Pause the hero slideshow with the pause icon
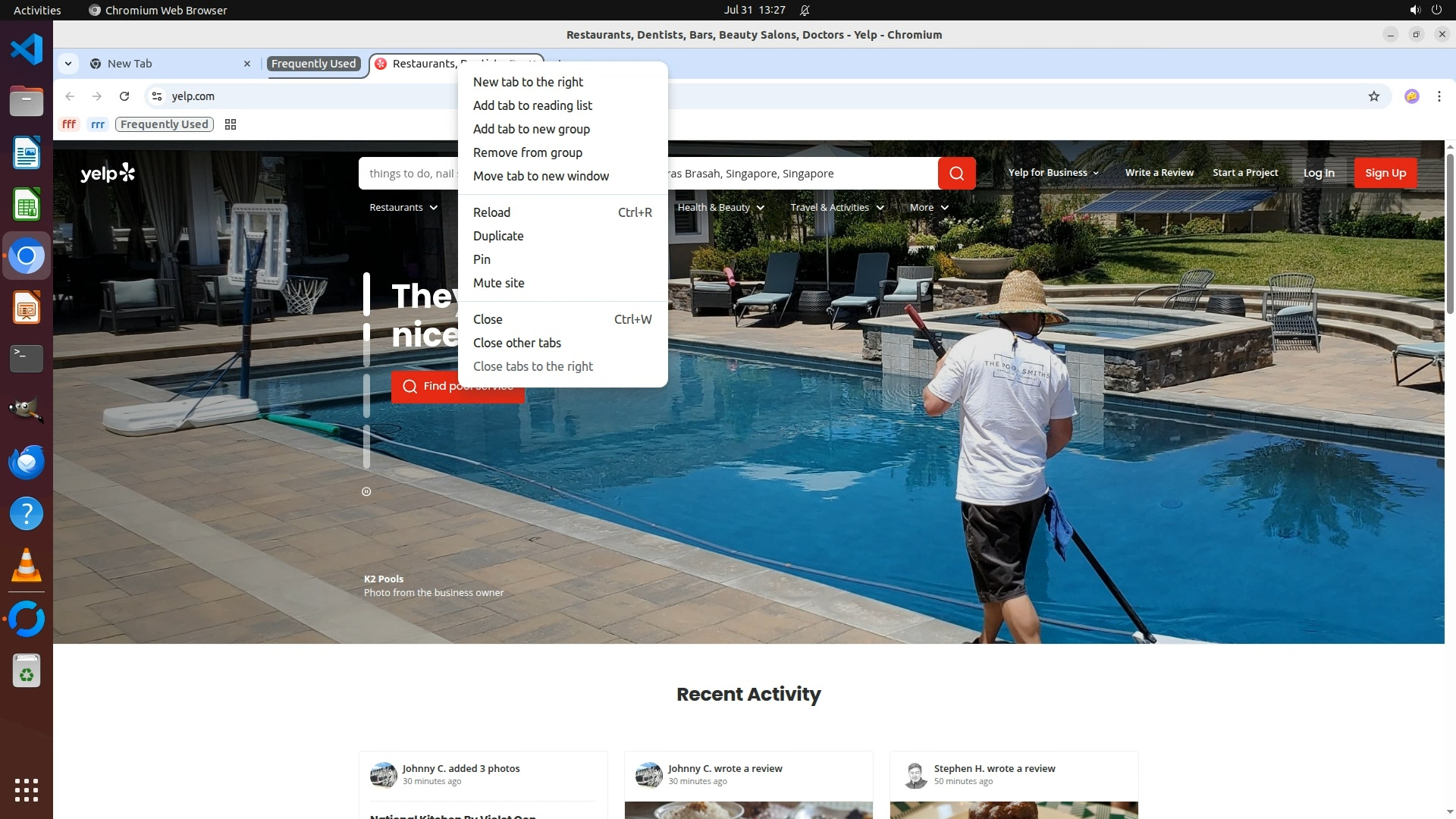The width and height of the screenshot is (1456, 819). tap(366, 491)
